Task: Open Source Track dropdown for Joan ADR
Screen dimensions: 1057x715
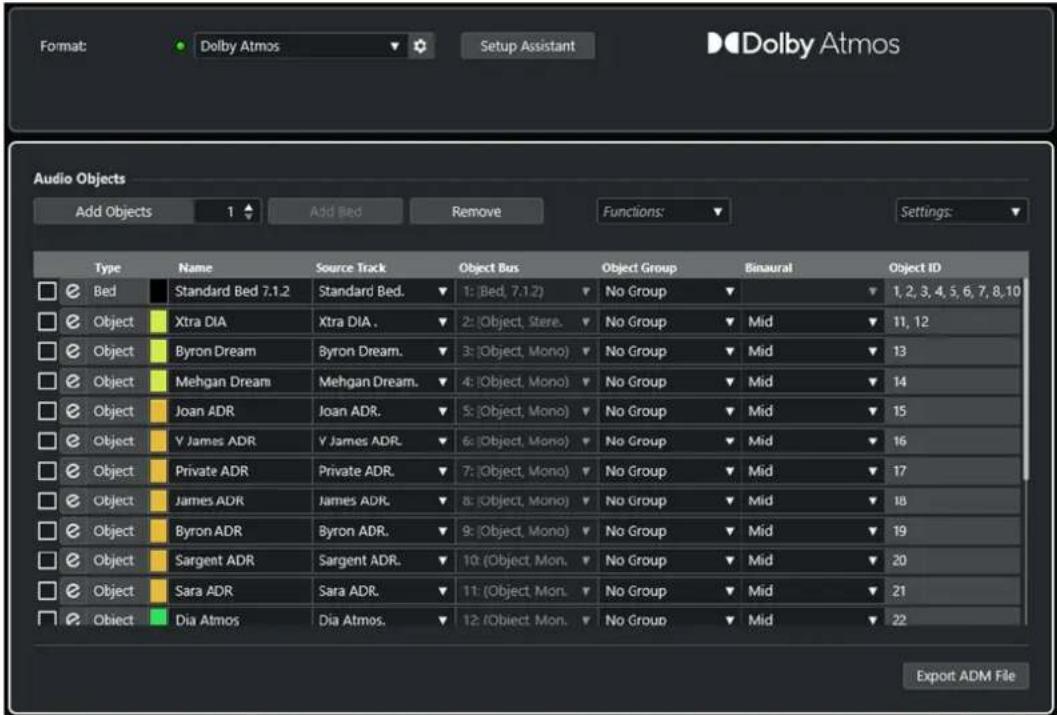Action: [x=383, y=411]
